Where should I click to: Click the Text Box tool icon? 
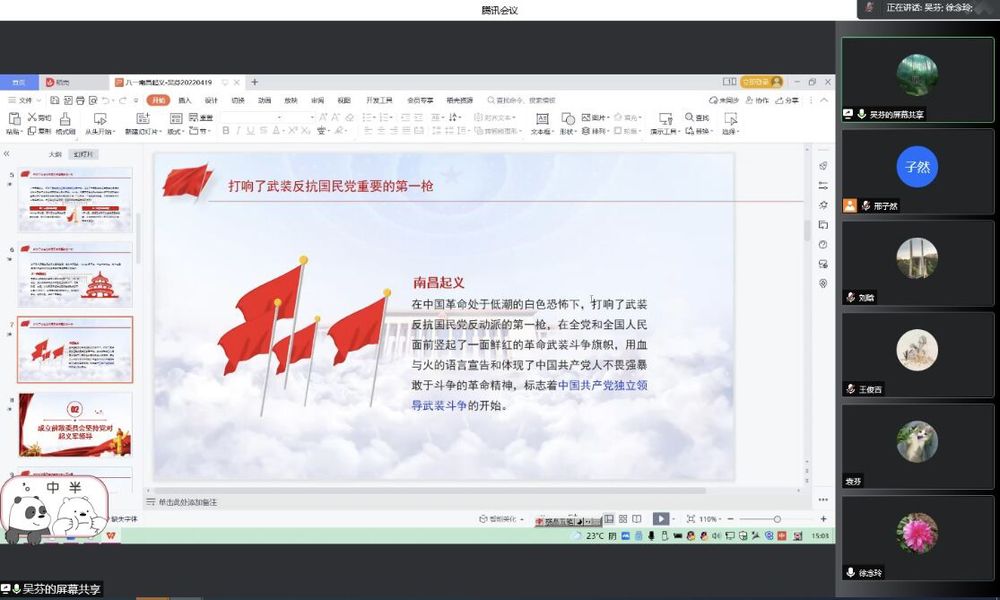[x=541, y=119]
